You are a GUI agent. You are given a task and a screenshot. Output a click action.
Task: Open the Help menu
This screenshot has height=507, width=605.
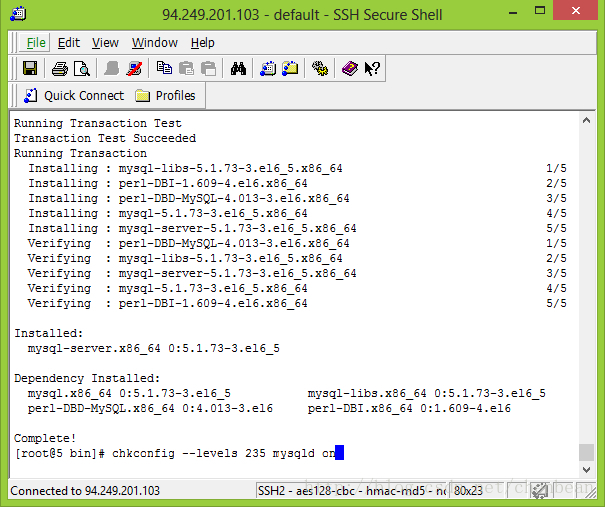pyautogui.click(x=203, y=42)
